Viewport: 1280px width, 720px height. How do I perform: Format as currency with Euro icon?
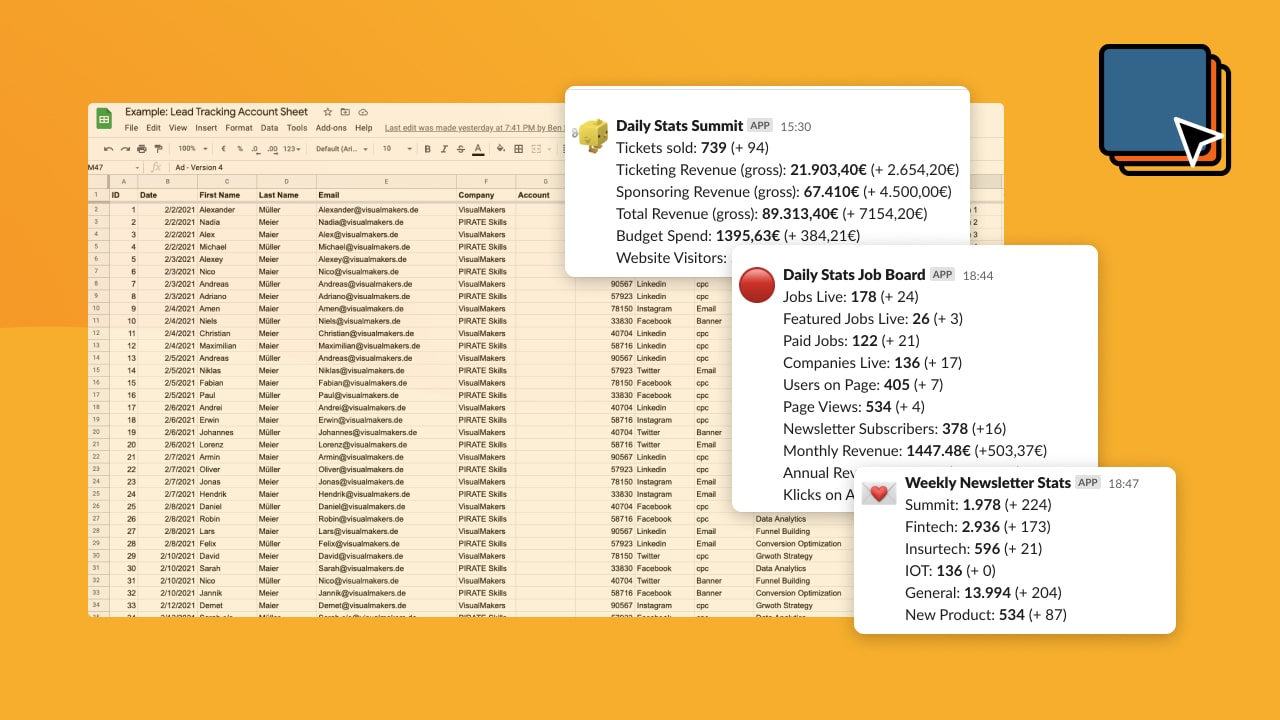point(224,149)
